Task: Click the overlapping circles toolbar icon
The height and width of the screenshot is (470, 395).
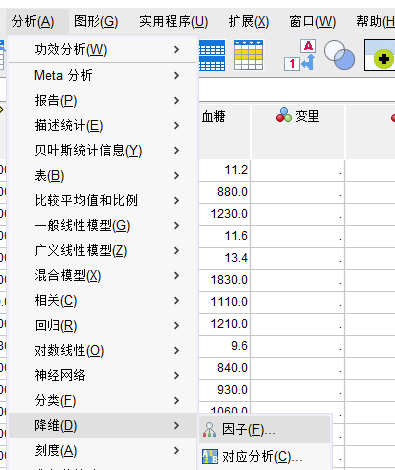Action: [339, 55]
